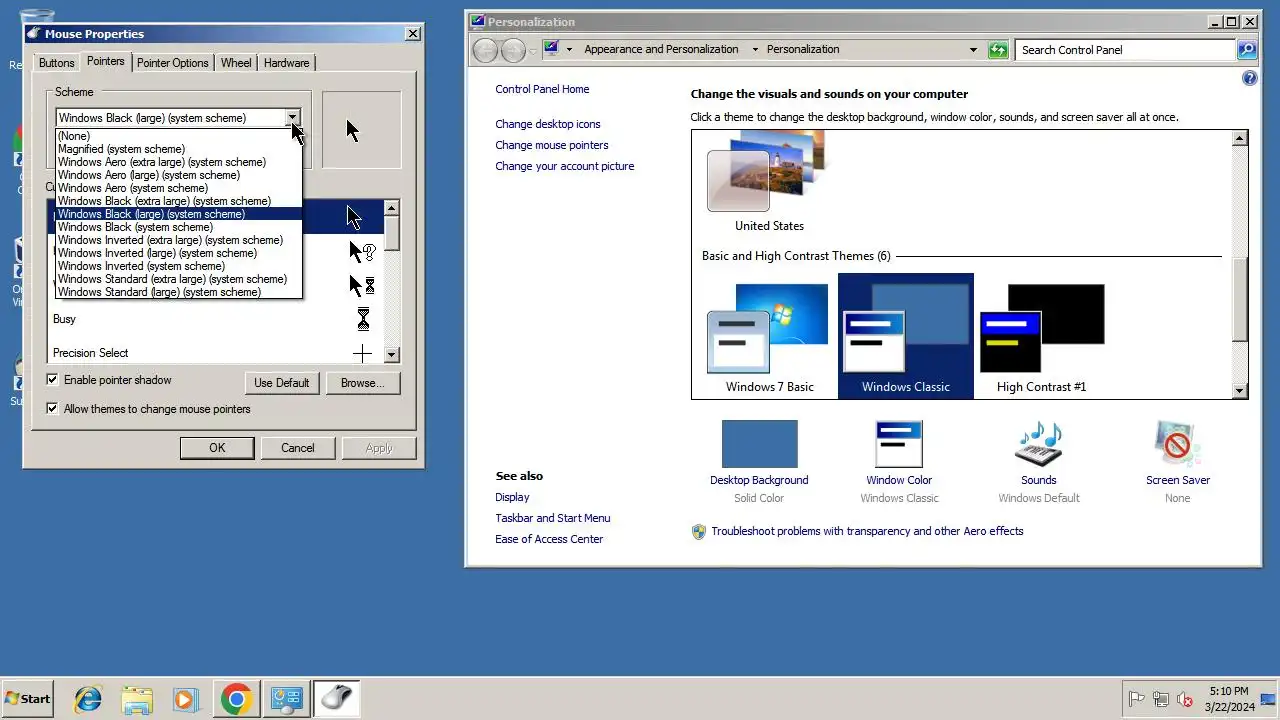
Task: Click the Back arrow in Personalization window
Action: 485,49
